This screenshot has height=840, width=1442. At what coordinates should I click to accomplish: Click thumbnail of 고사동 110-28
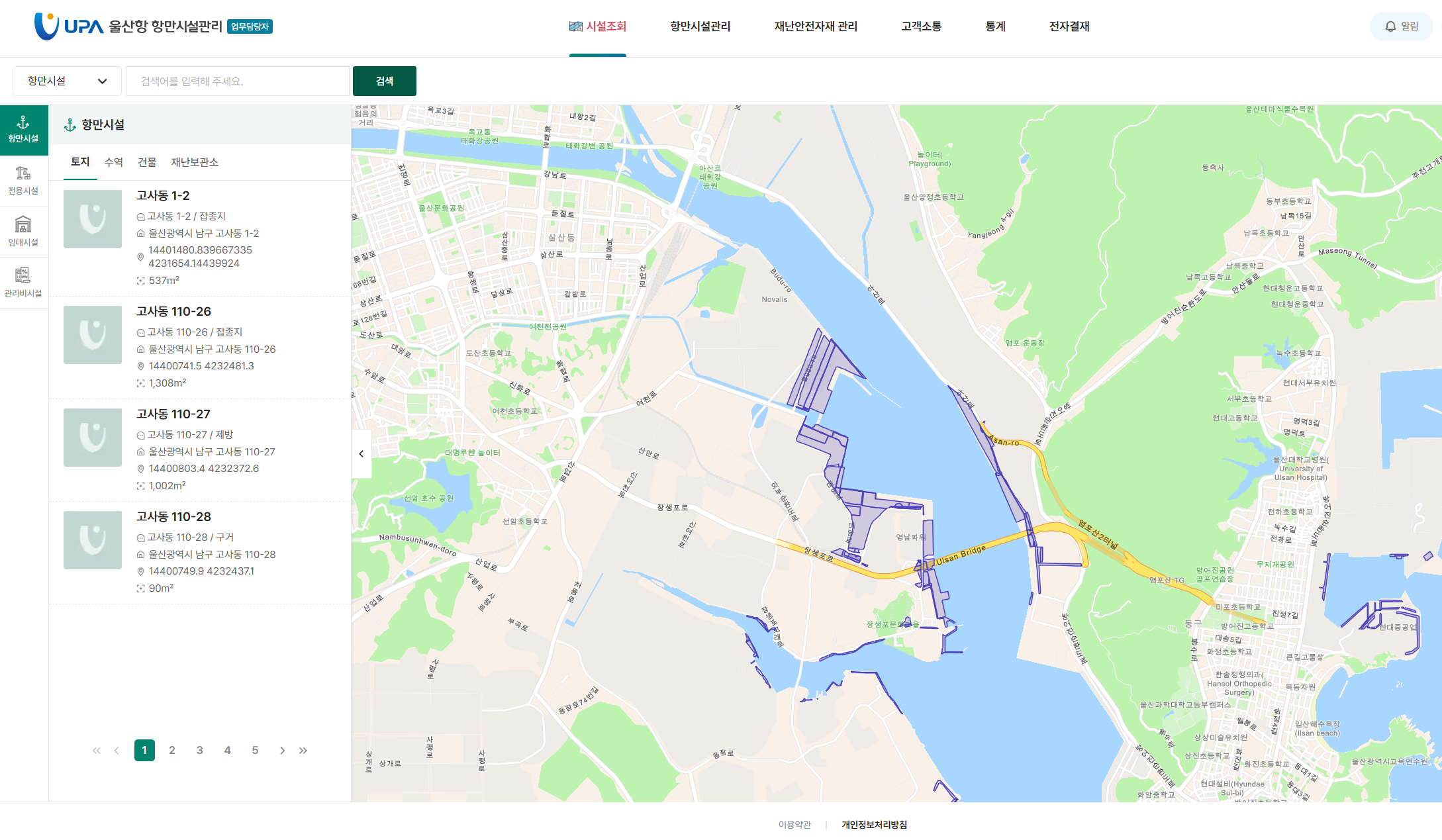(93, 540)
